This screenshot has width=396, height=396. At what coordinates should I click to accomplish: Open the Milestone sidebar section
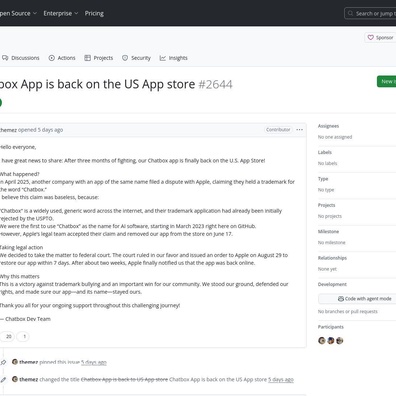pos(328,231)
